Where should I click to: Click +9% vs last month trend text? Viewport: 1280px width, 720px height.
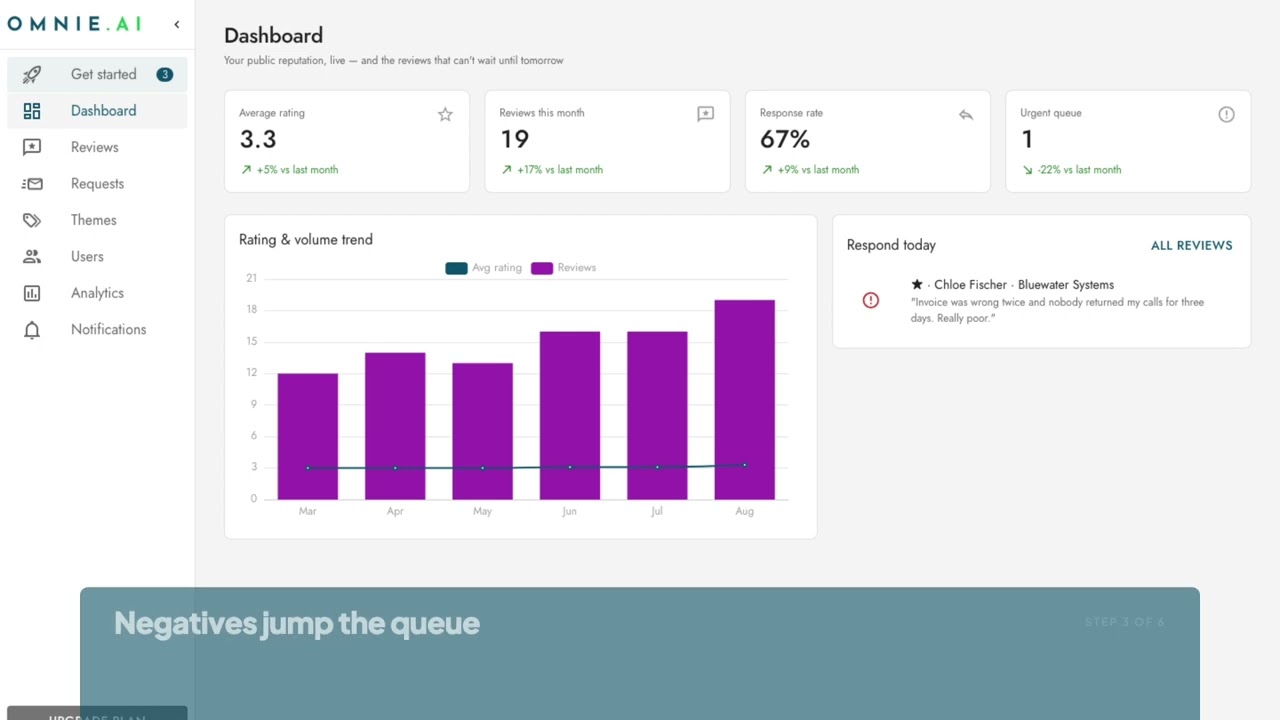pos(818,170)
